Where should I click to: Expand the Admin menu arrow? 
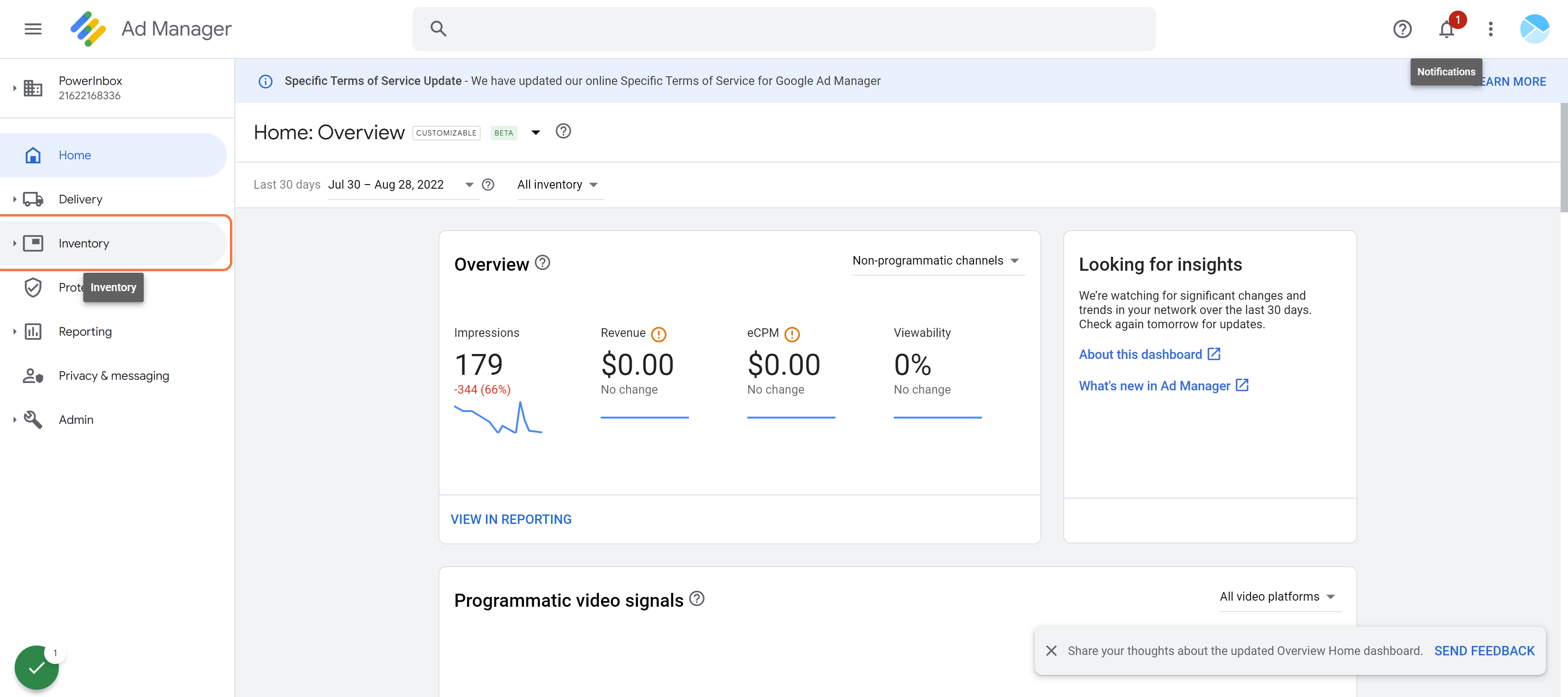(14, 420)
